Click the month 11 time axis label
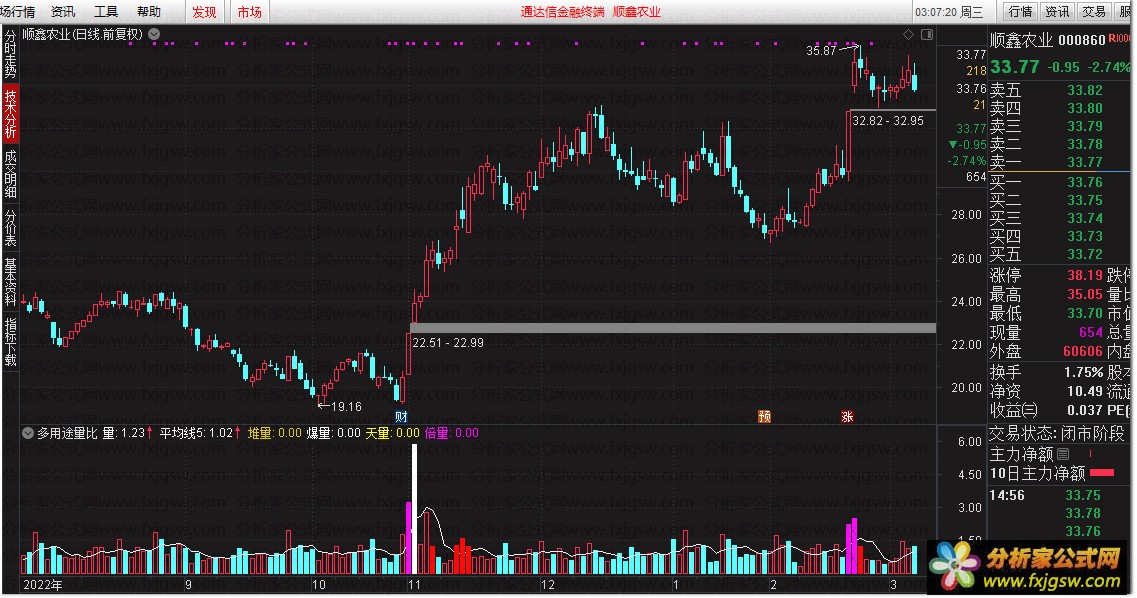Screen dimensions: 1137x598 point(414,585)
